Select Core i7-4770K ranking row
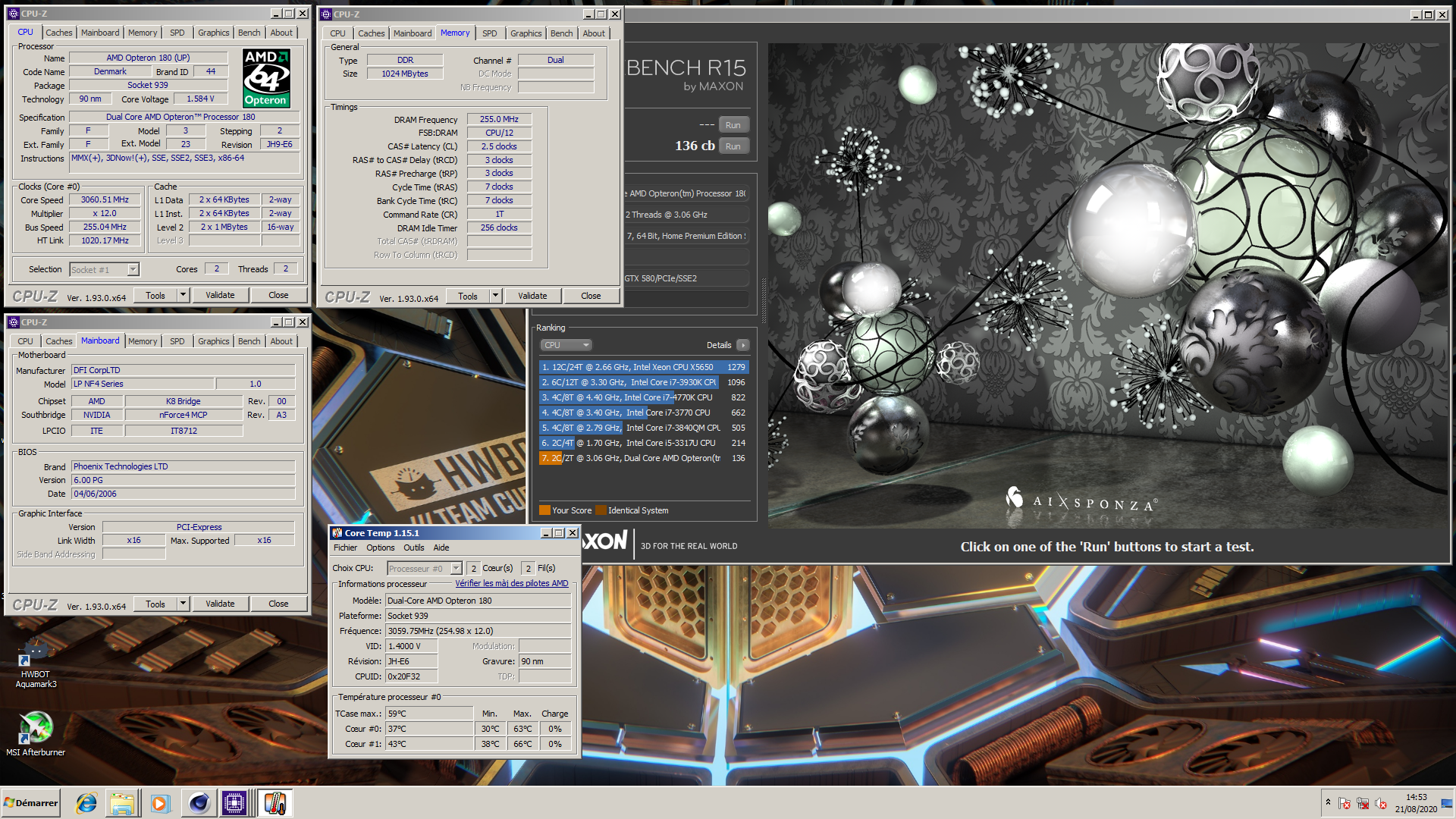Screen dimensions: 1456x819 pyautogui.click(x=644, y=397)
